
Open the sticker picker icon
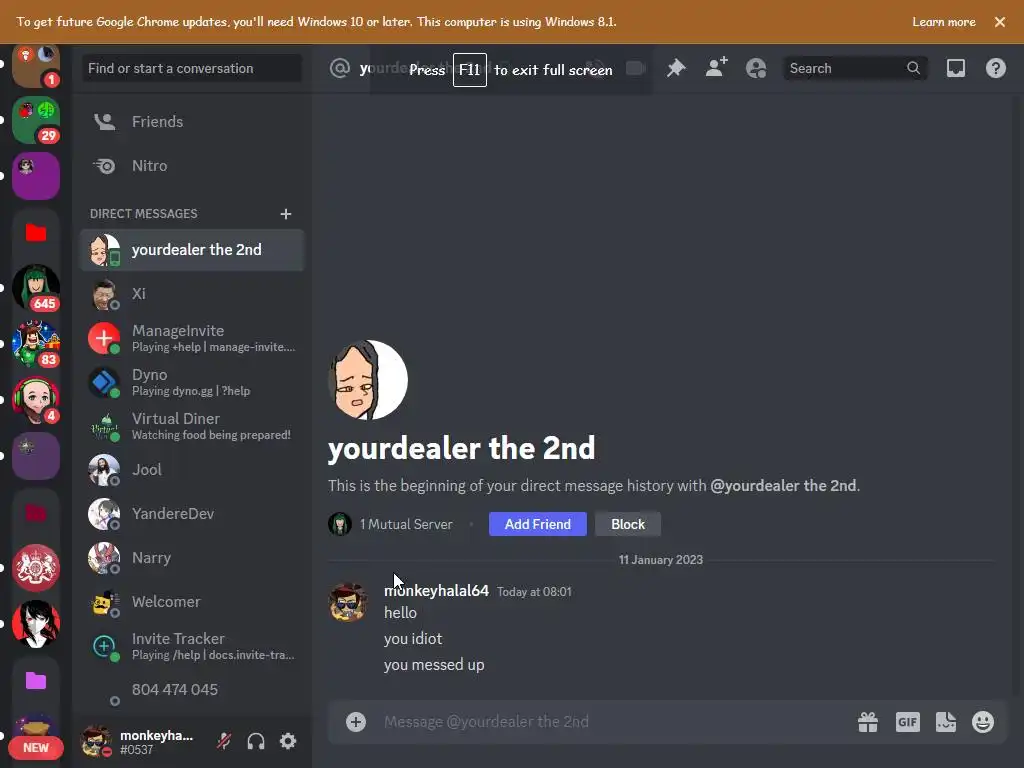946,722
